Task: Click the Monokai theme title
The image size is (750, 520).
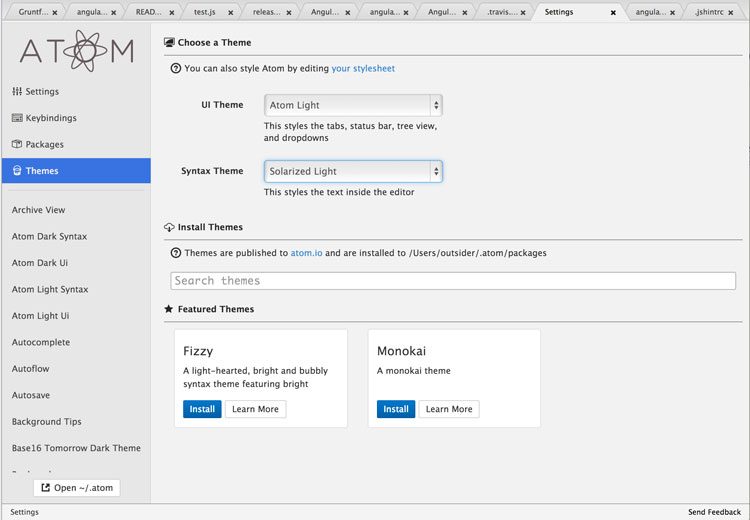Action: [401, 351]
